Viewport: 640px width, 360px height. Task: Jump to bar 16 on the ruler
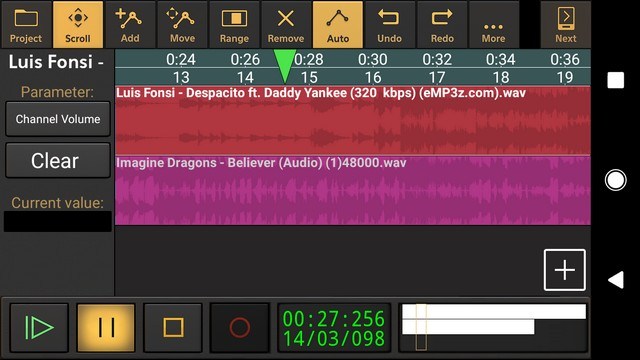(x=373, y=77)
